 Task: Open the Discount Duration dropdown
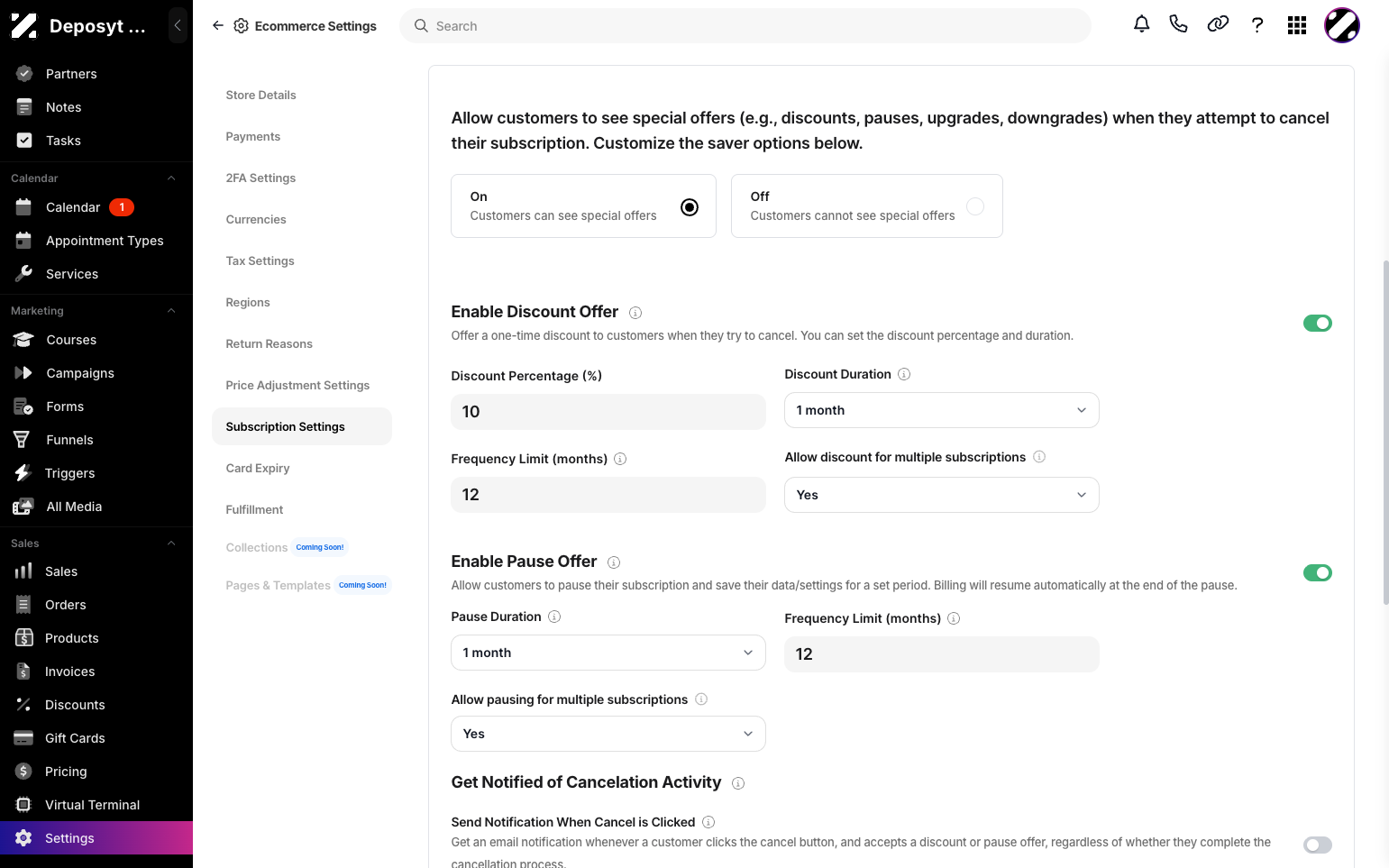click(x=941, y=410)
